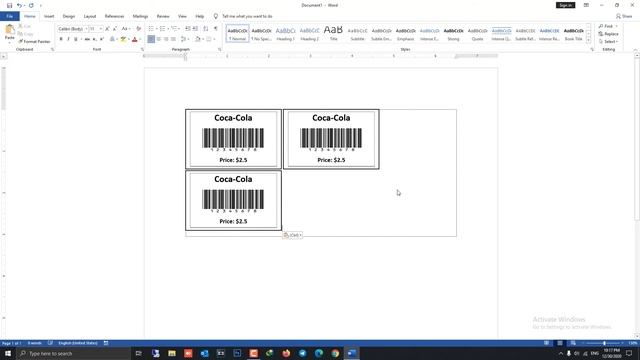
Task: Expand the Styles gallery
Action: (x=588, y=40)
